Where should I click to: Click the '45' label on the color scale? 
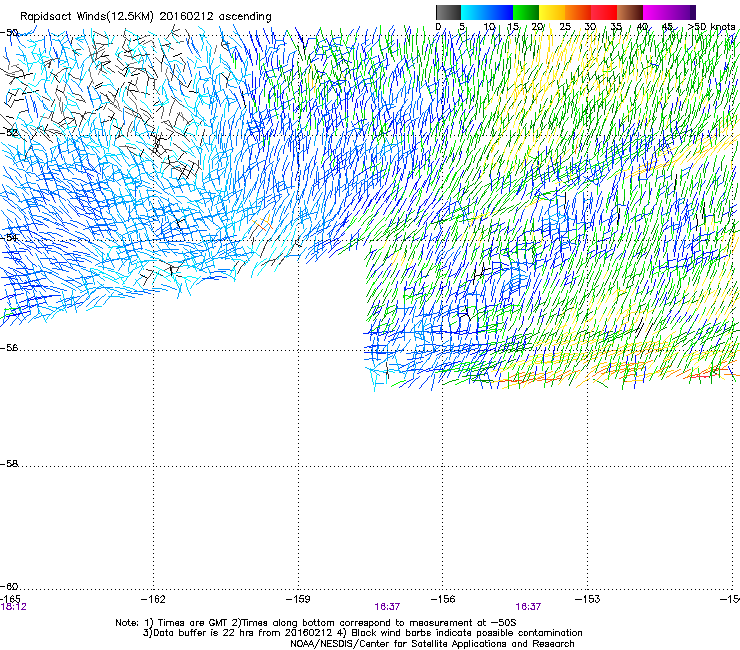pyautogui.click(x=667, y=27)
